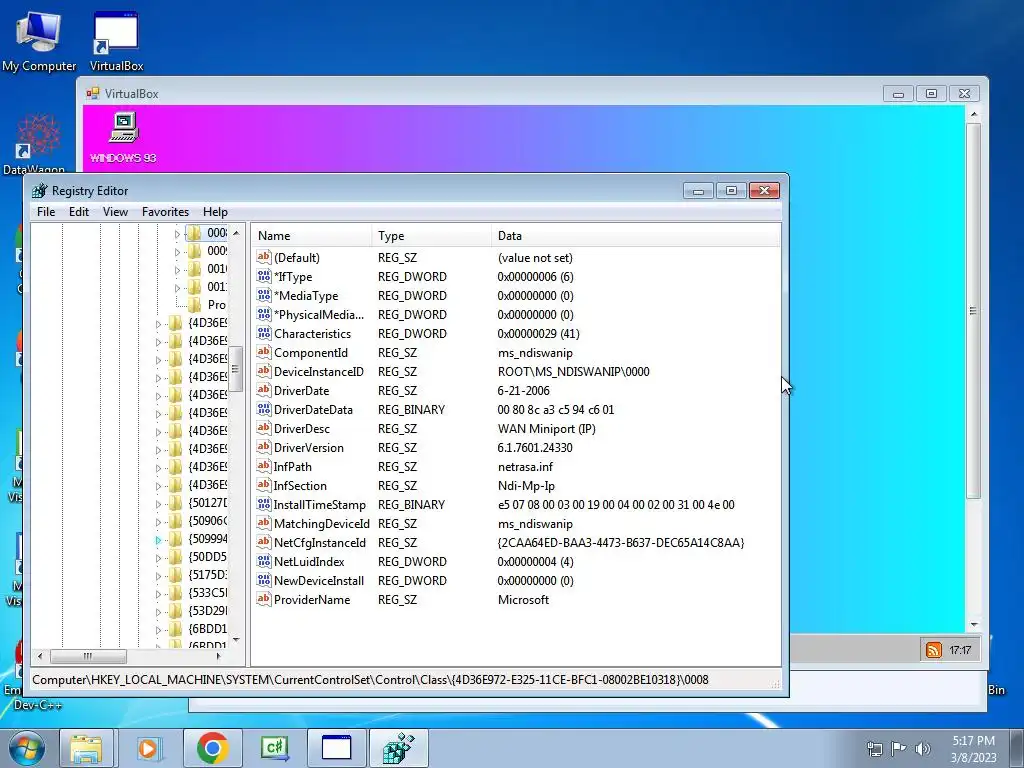
Task: Click the string icon beside ProviderName
Action: coord(264,599)
